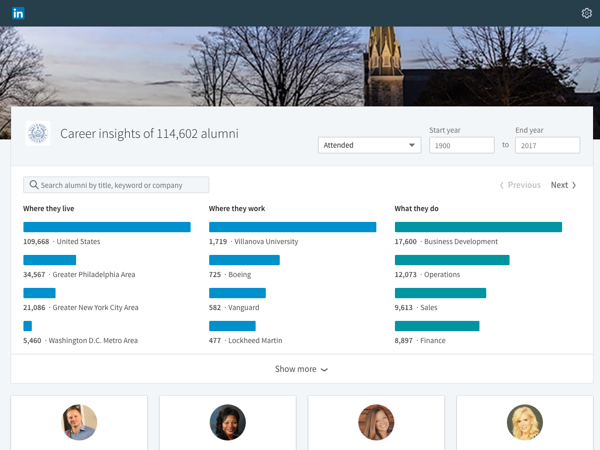The width and height of the screenshot is (600, 450).
Task: Open the settings gear icon
Action: 587,13
